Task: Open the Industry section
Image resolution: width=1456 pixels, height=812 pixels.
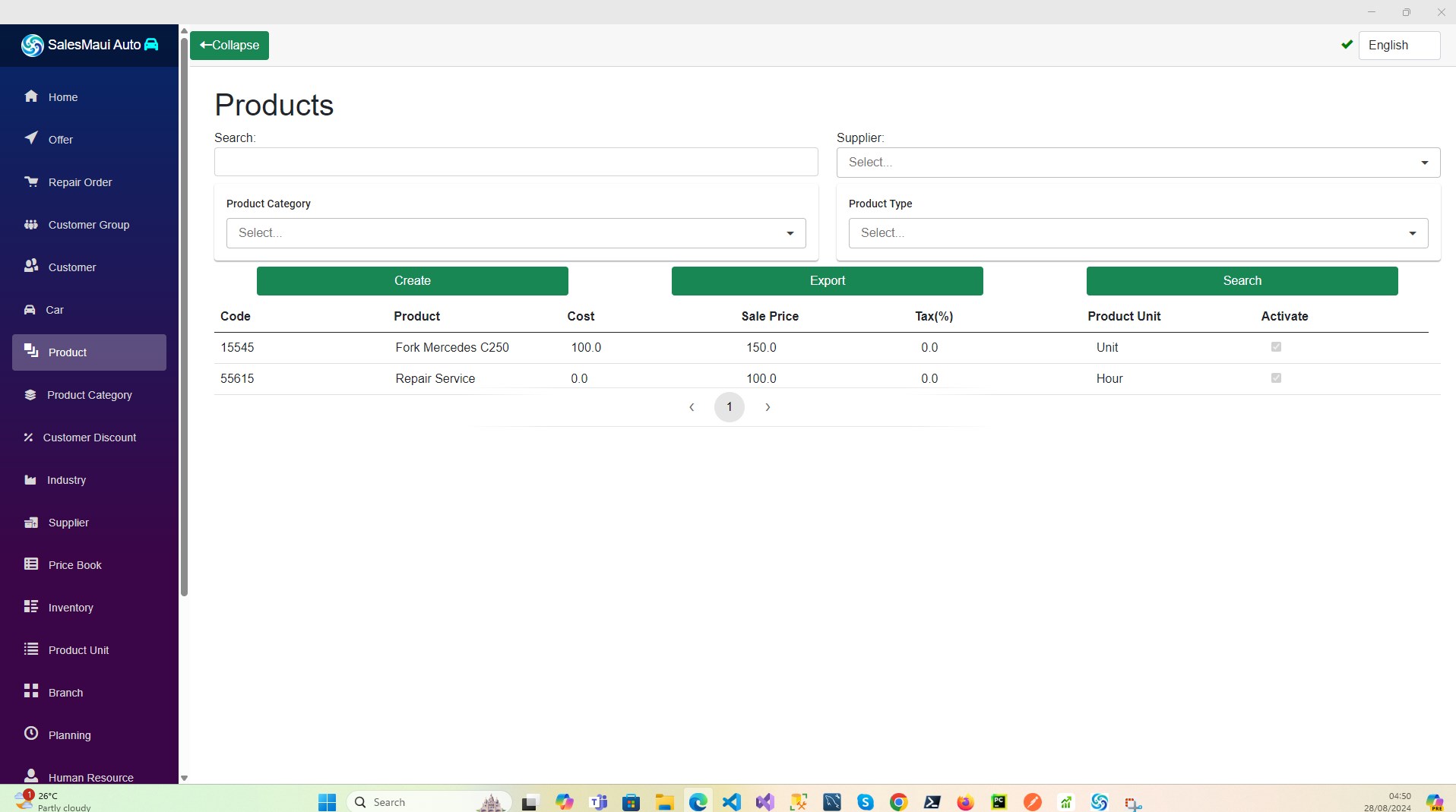Action: coord(89,480)
